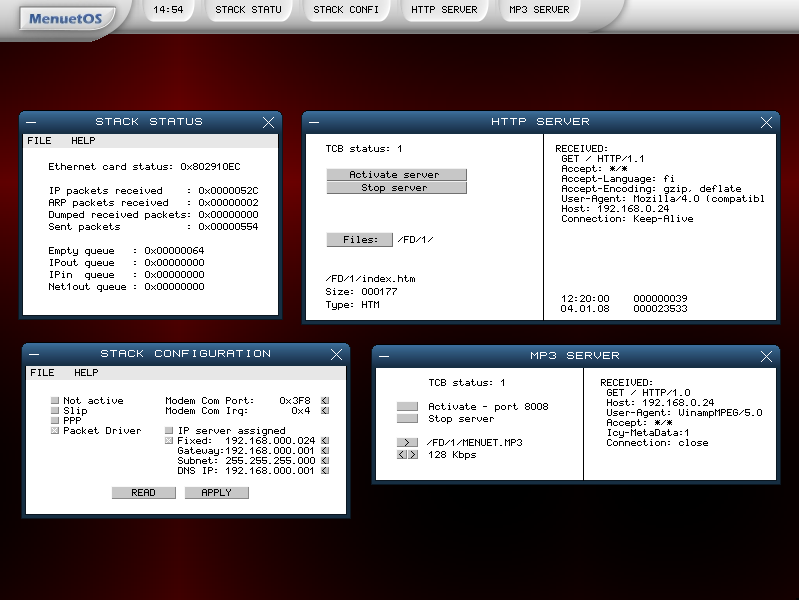Switch to MP3 SERVER taskbar item
Screen dimensions: 799x600
pos(539,10)
